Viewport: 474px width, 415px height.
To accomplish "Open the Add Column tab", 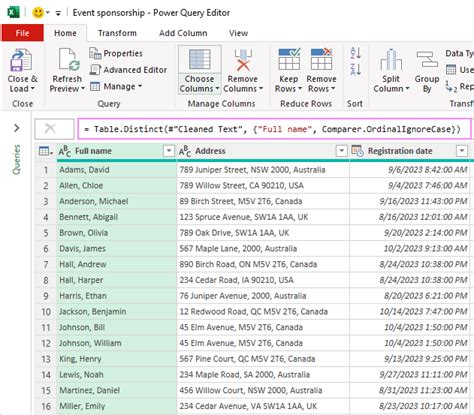I will click(183, 33).
